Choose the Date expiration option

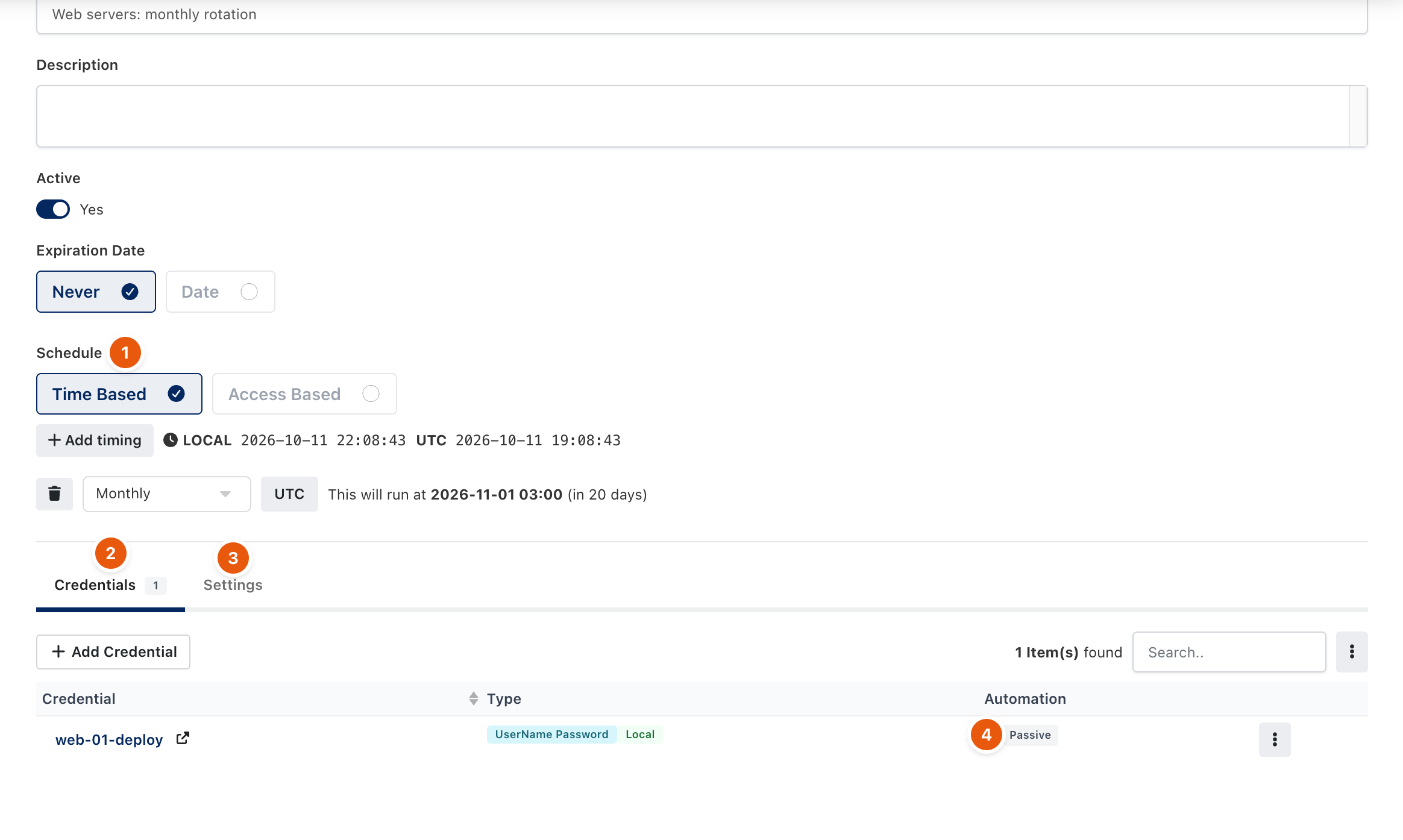pos(220,292)
